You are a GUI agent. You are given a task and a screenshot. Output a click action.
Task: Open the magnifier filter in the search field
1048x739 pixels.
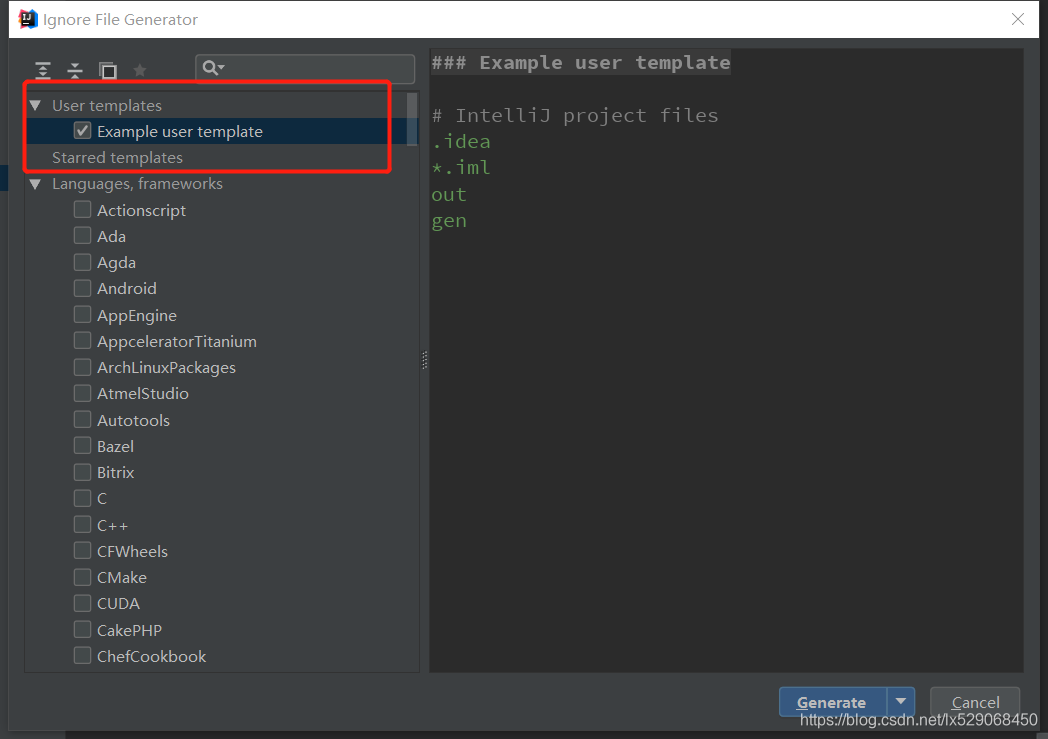pyautogui.click(x=212, y=68)
